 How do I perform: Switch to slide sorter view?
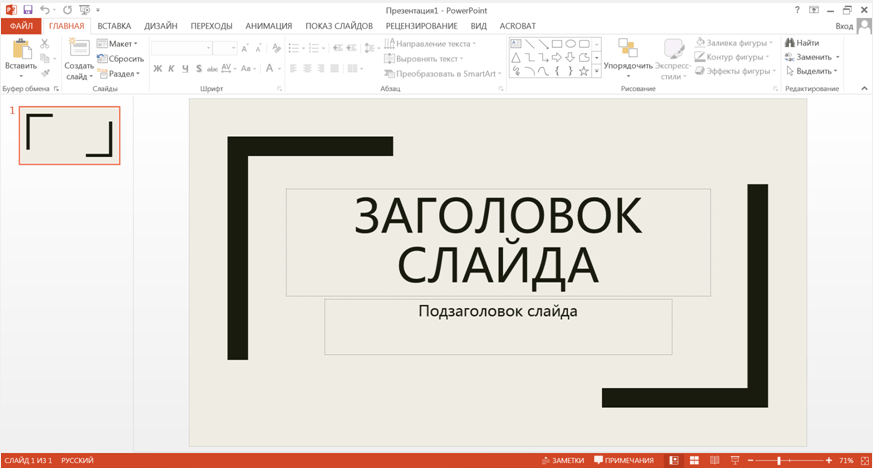[695, 460]
